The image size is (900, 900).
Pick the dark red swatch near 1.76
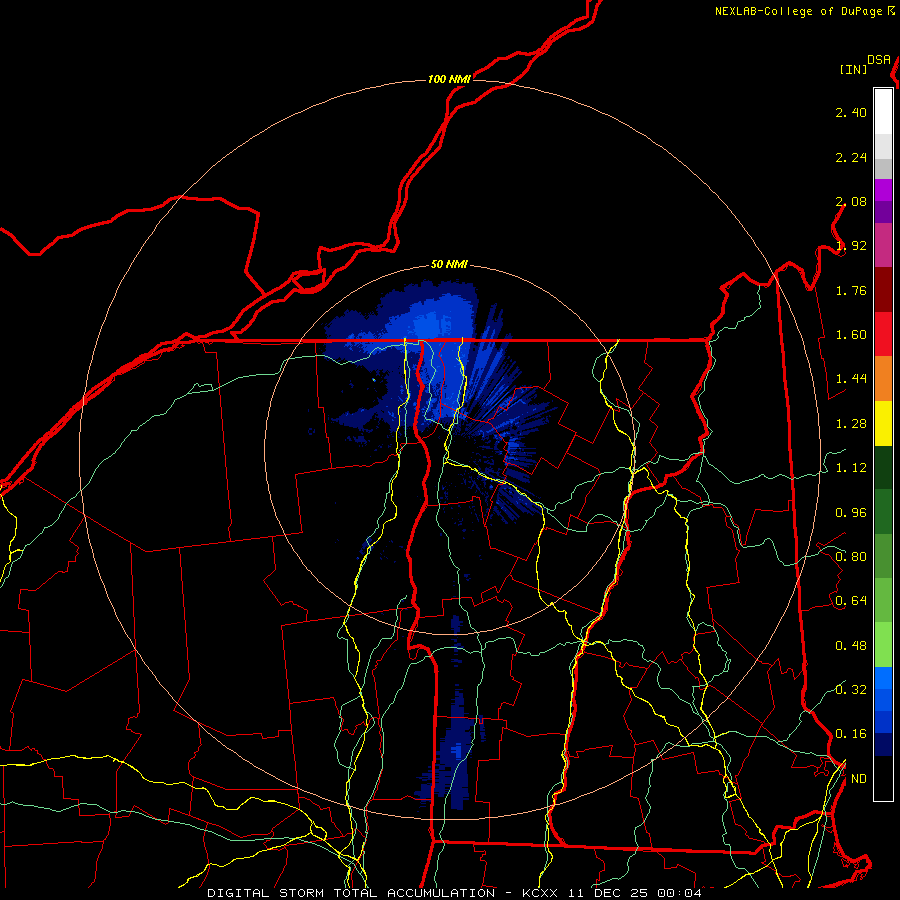click(883, 289)
